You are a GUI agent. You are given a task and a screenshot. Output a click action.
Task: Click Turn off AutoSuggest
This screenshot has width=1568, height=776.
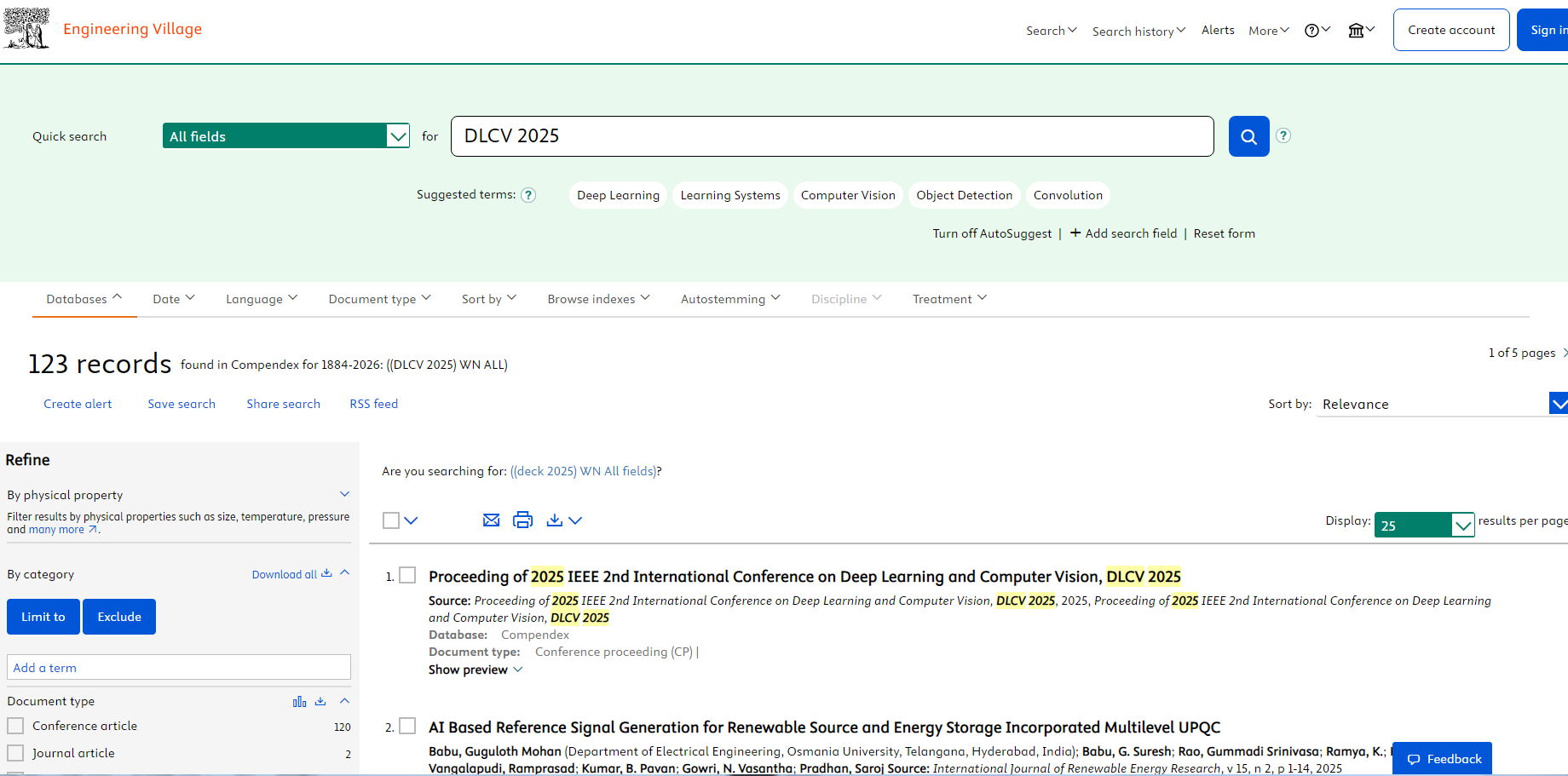(992, 233)
